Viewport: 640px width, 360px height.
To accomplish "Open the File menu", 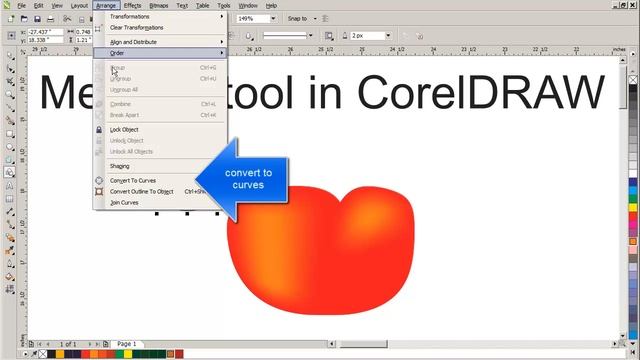I will (x=21, y=6).
